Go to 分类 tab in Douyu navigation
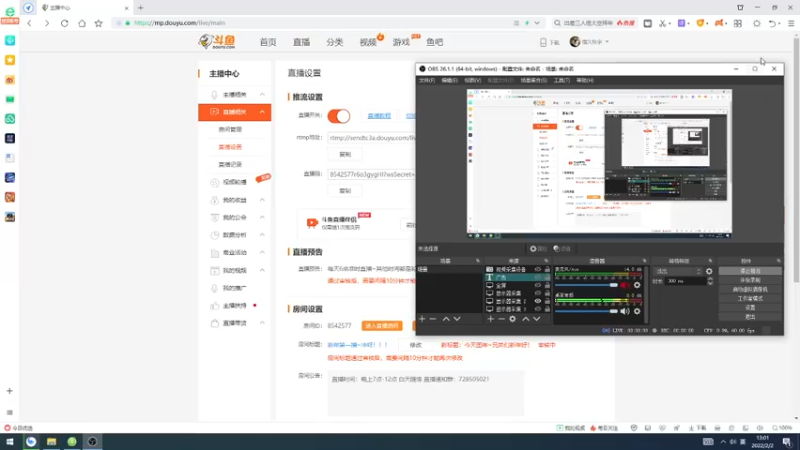 coord(335,42)
